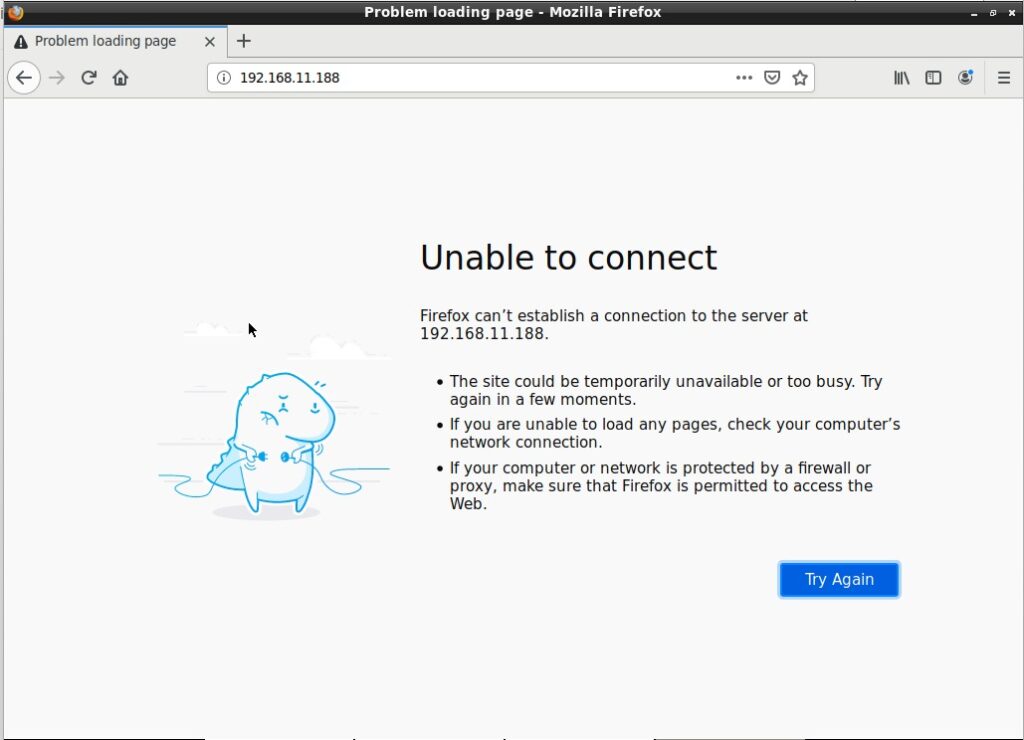Image resolution: width=1024 pixels, height=740 pixels.
Task: Click the warning icon on the tab
Action: coord(21,42)
